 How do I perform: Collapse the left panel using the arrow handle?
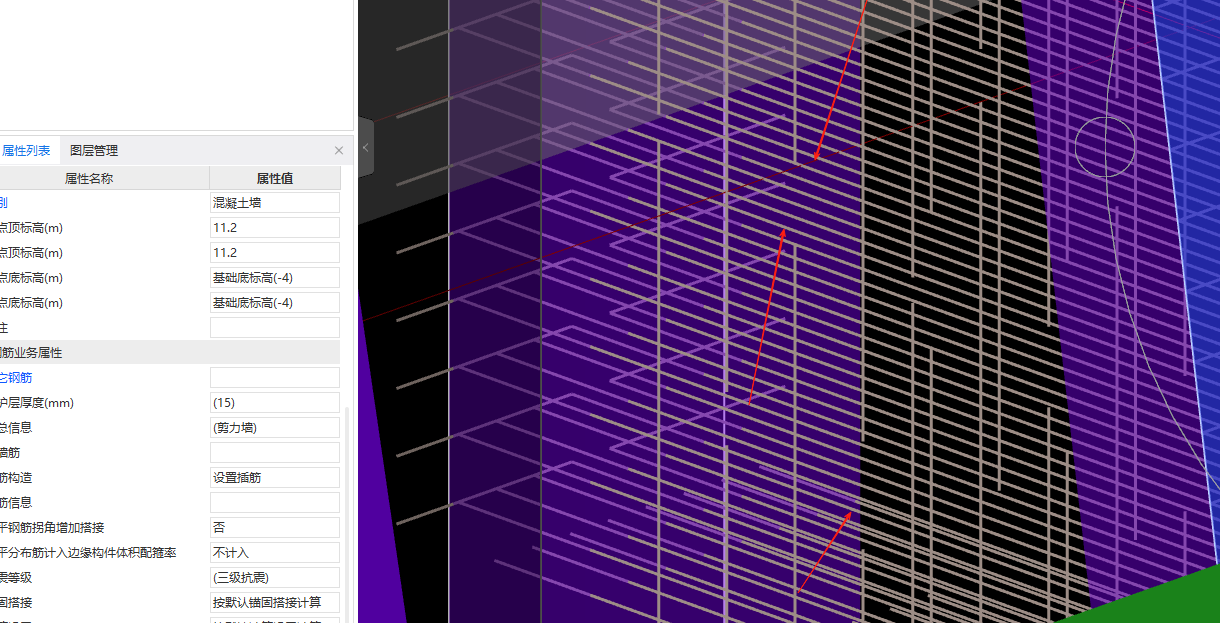pos(366,147)
